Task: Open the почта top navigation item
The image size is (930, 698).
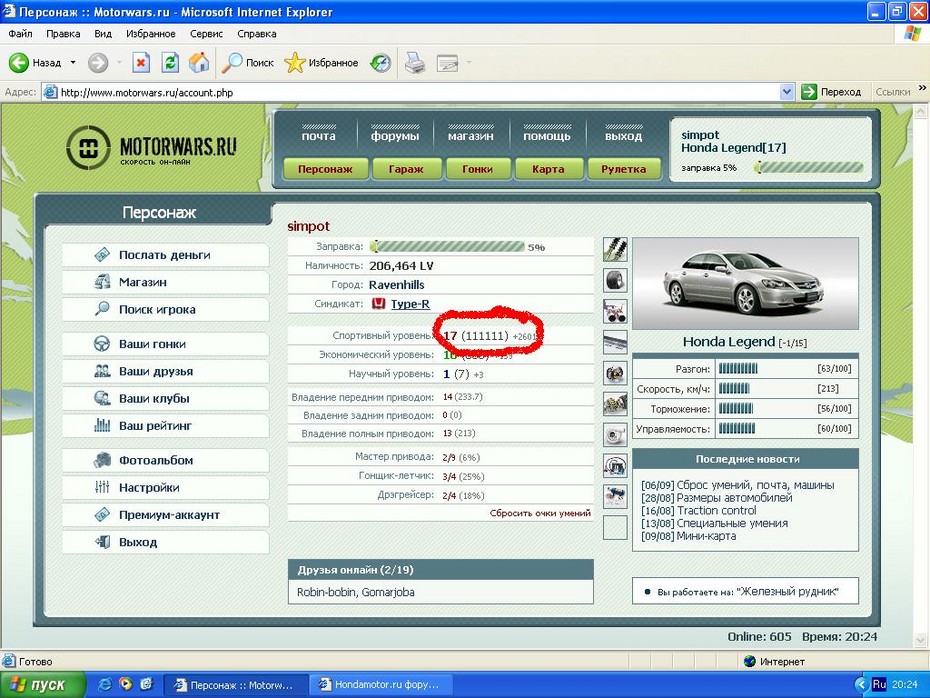Action: (319, 136)
